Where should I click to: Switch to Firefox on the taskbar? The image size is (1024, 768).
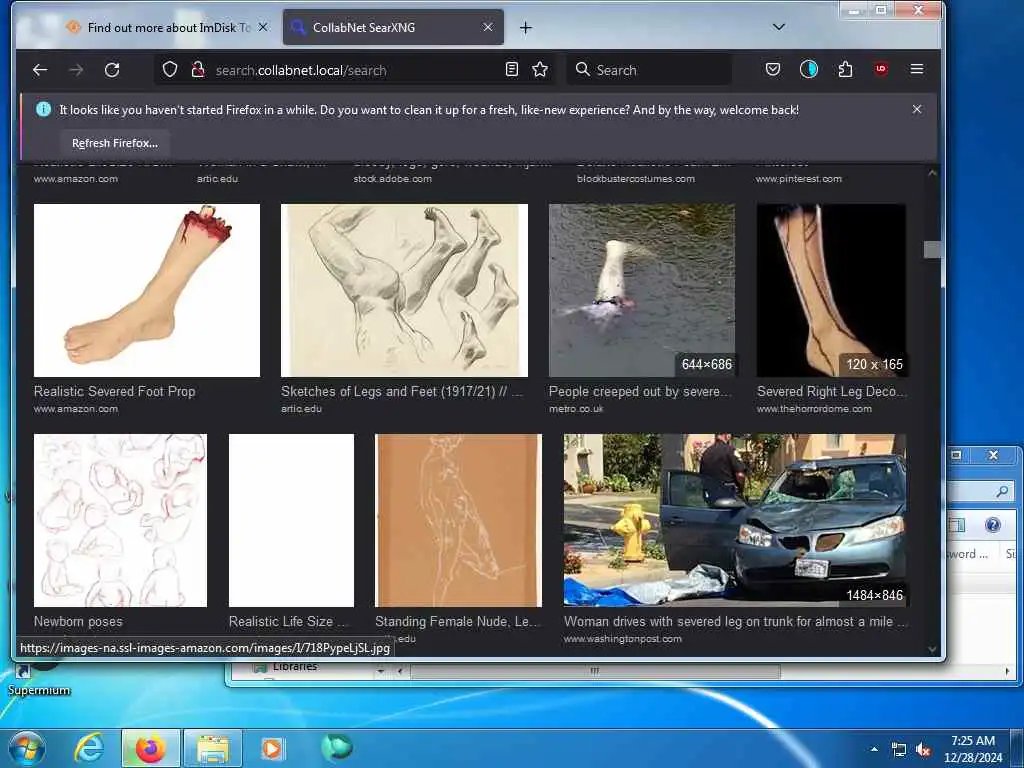150,748
